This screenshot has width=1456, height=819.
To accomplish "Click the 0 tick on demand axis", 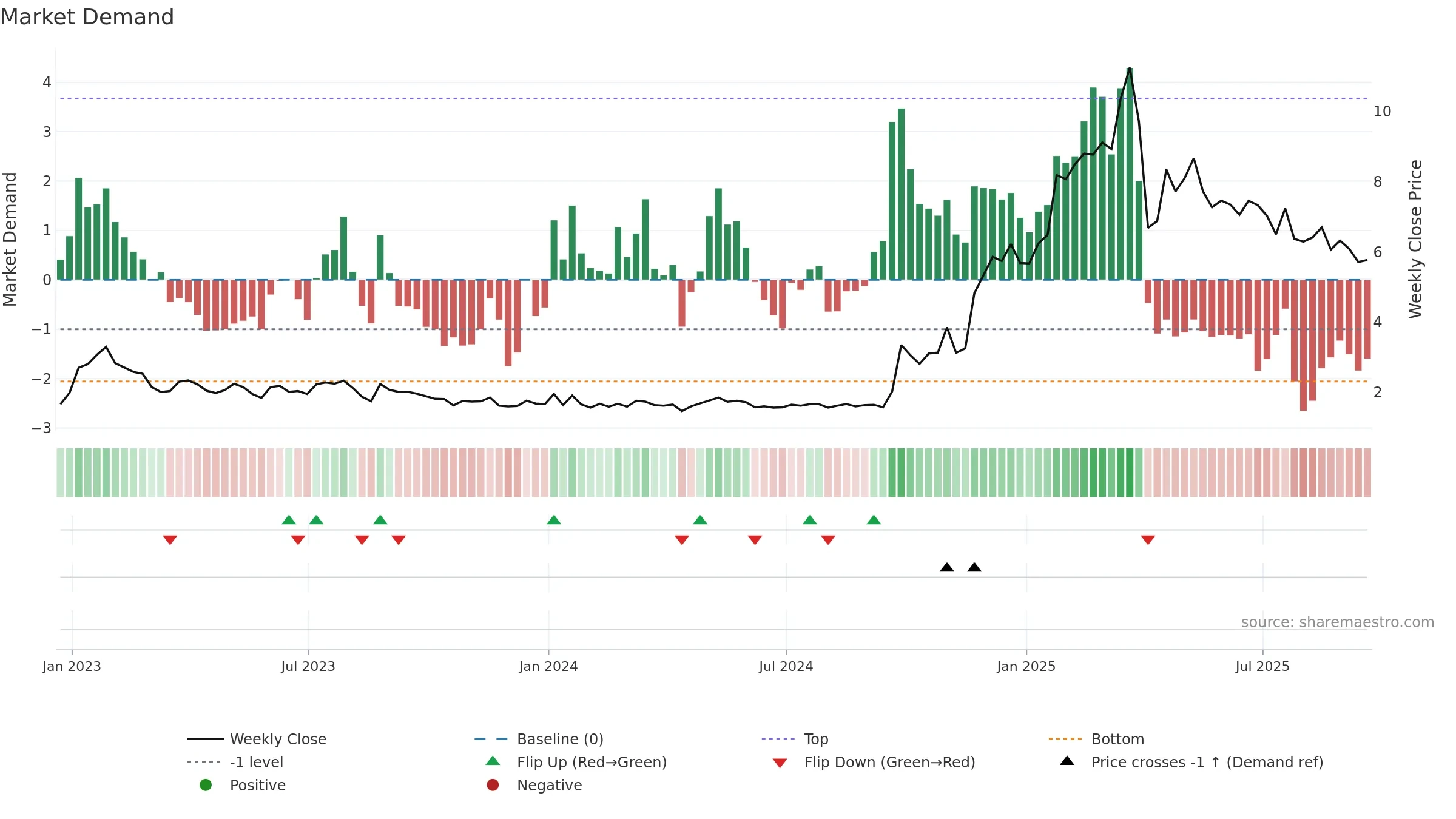I will pyautogui.click(x=47, y=280).
